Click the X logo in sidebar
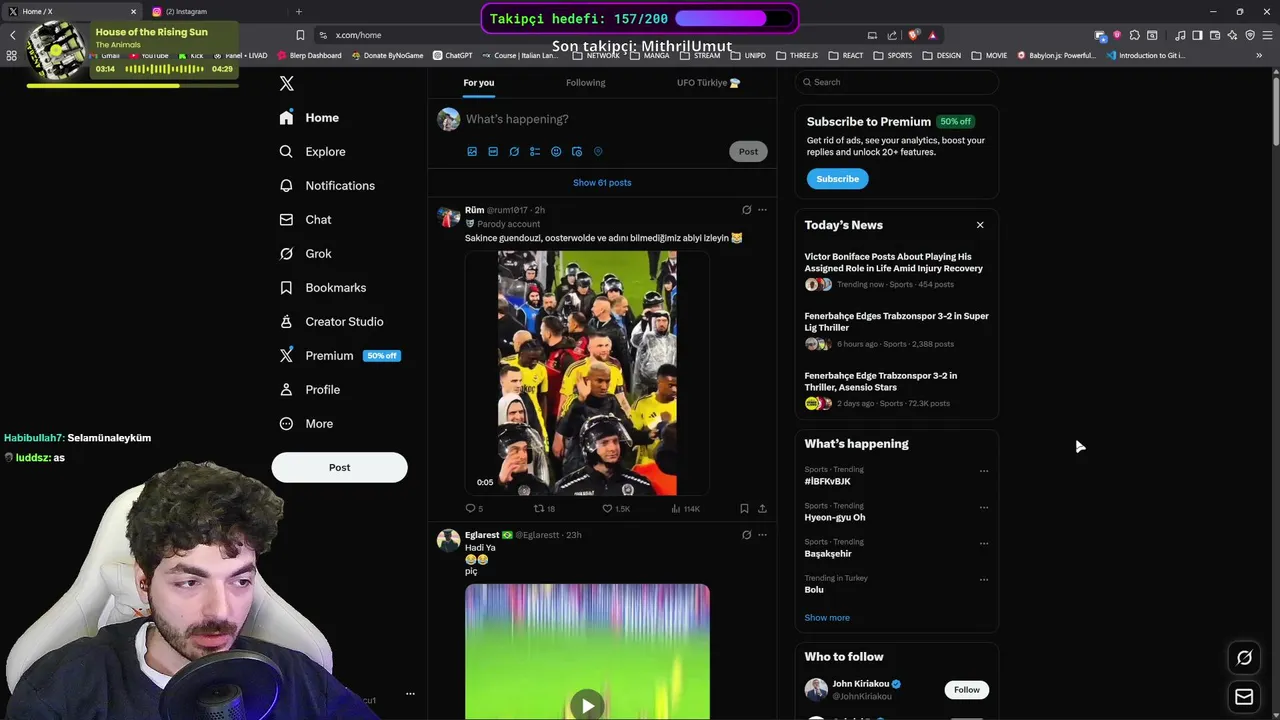Image resolution: width=1280 pixels, height=720 pixels. (x=287, y=84)
